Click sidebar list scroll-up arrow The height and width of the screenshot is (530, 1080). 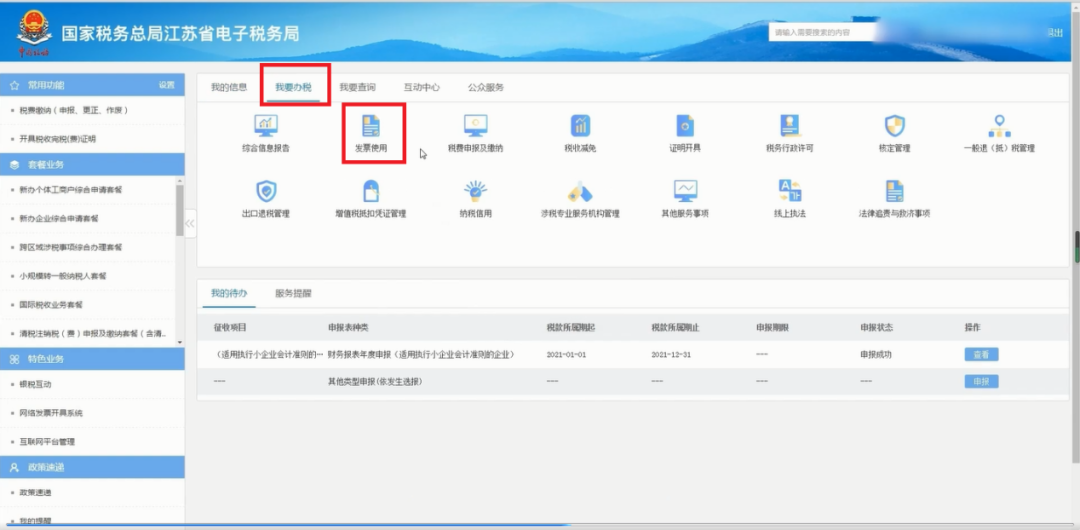tap(180, 181)
